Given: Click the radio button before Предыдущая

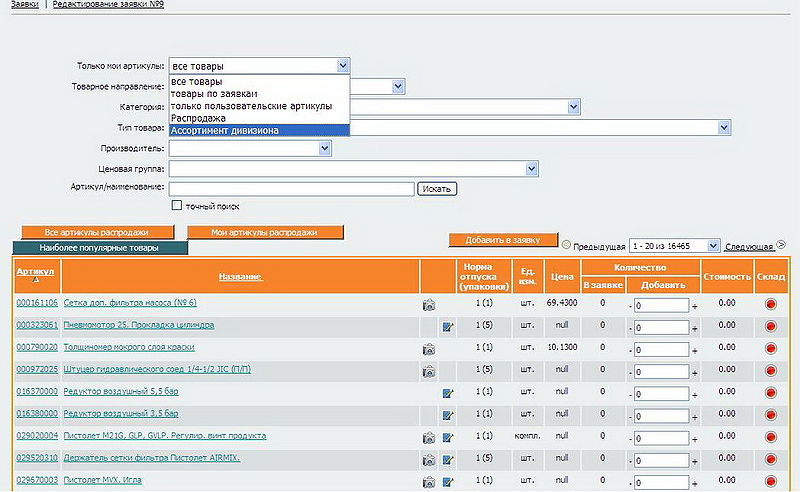Looking at the screenshot, I should pos(567,245).
